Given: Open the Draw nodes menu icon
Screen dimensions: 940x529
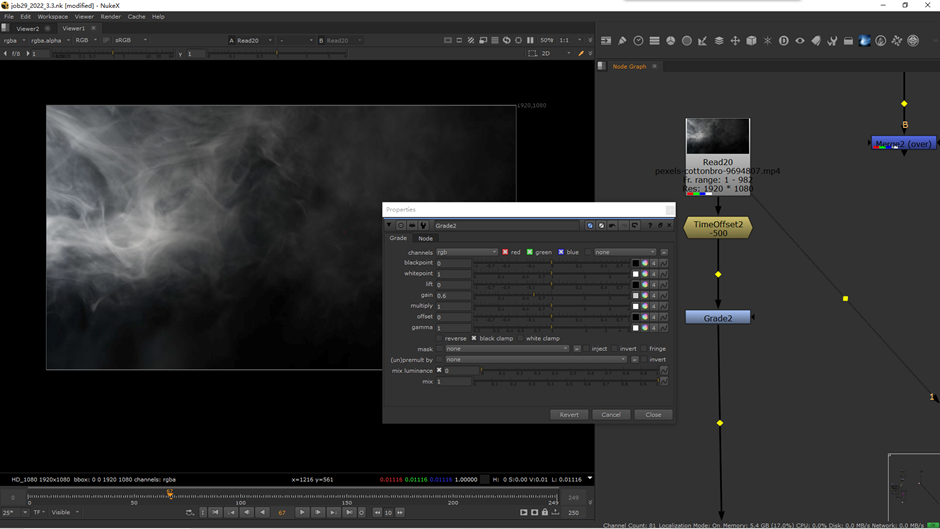Looking at the screenshot, I should 622,41.
